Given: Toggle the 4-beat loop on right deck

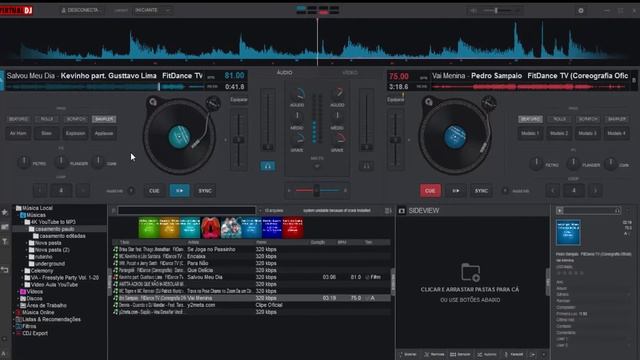Looking at the screenshot, I should pyautogui.click(x=573, y=191).
